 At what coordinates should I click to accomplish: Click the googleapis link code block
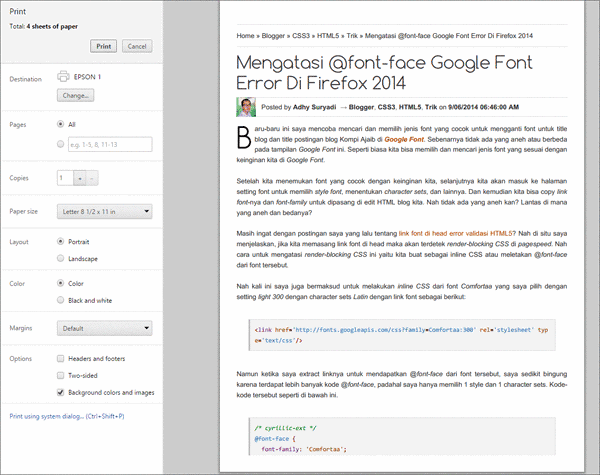click(402, 335)
